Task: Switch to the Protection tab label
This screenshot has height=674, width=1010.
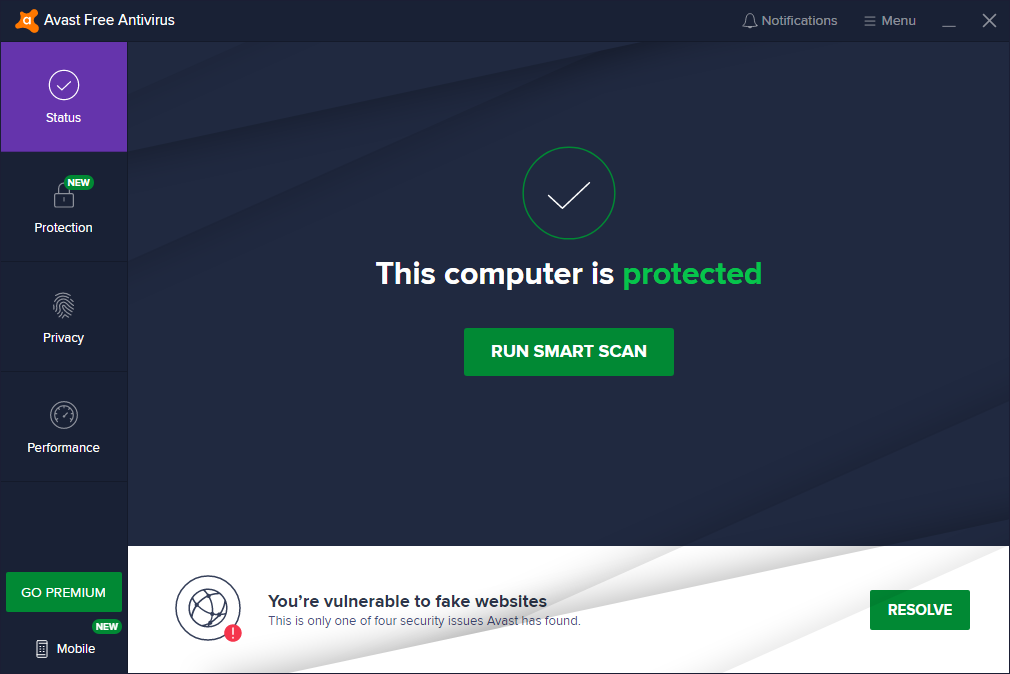Action: click(63, 227)
